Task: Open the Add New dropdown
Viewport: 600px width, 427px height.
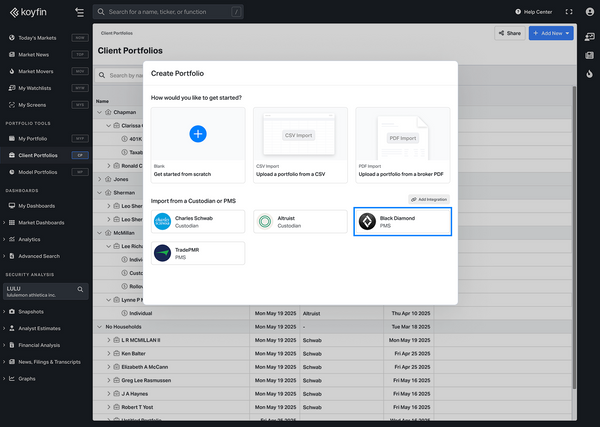Action: 551,33
